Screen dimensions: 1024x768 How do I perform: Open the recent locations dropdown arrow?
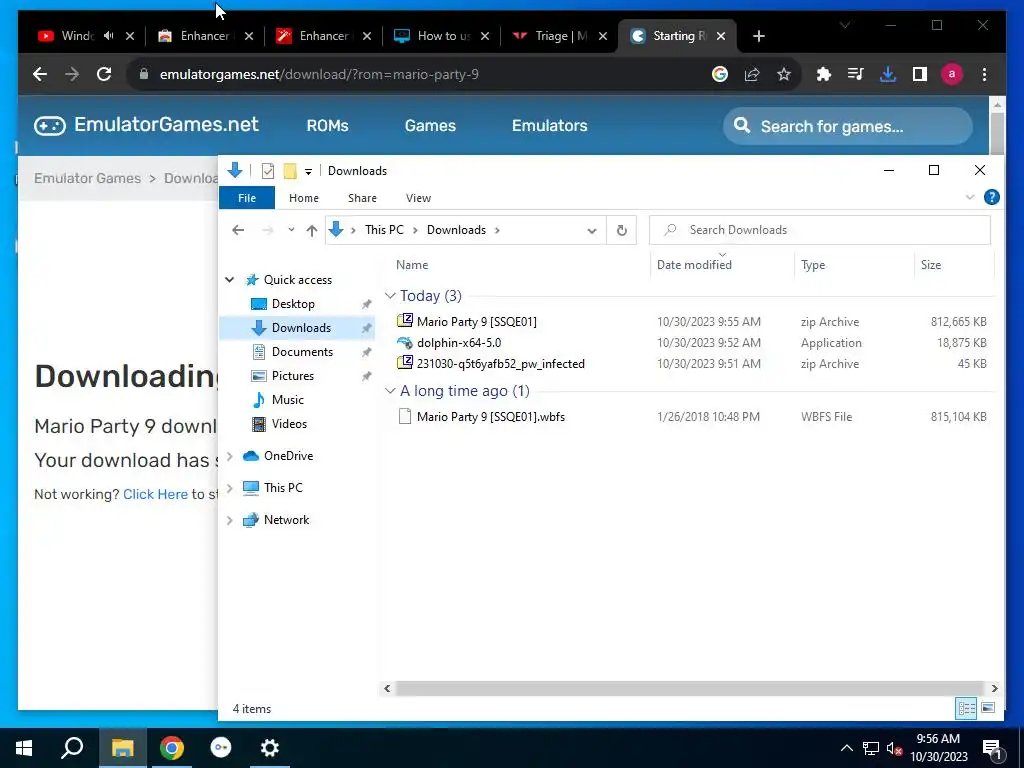point(291,230)
